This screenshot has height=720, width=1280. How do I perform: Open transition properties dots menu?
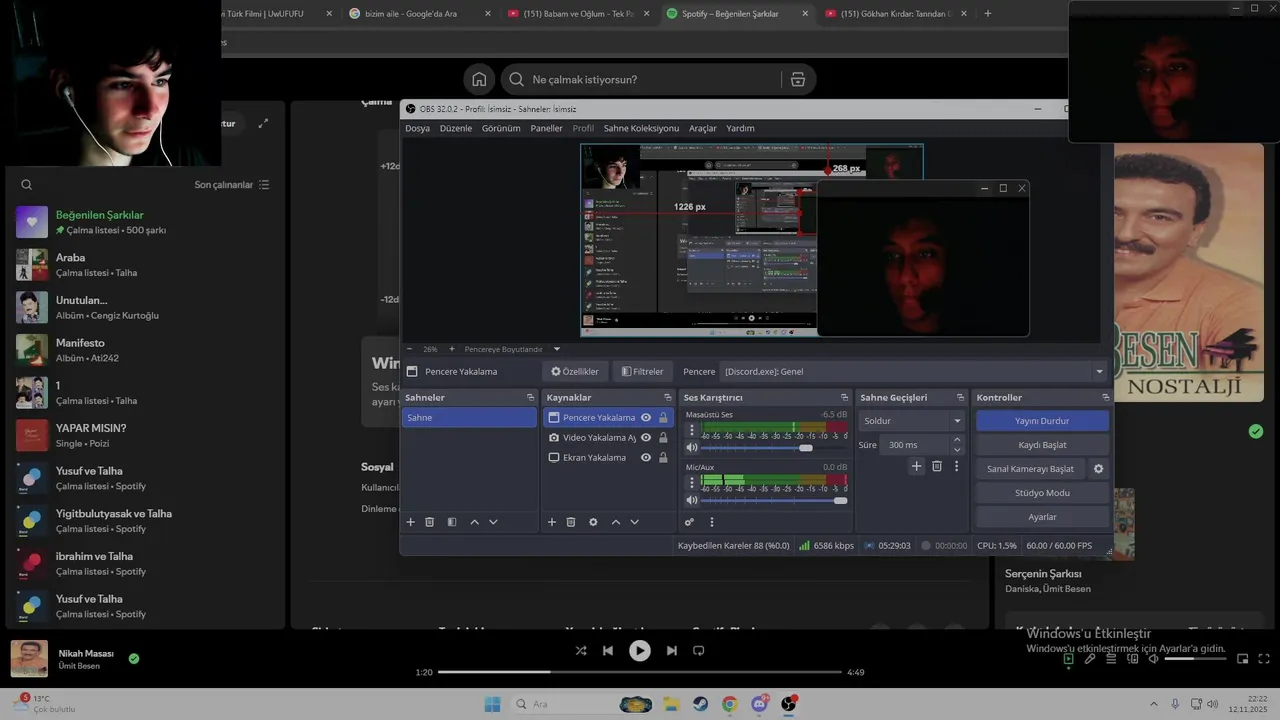[x=956, y=466]
